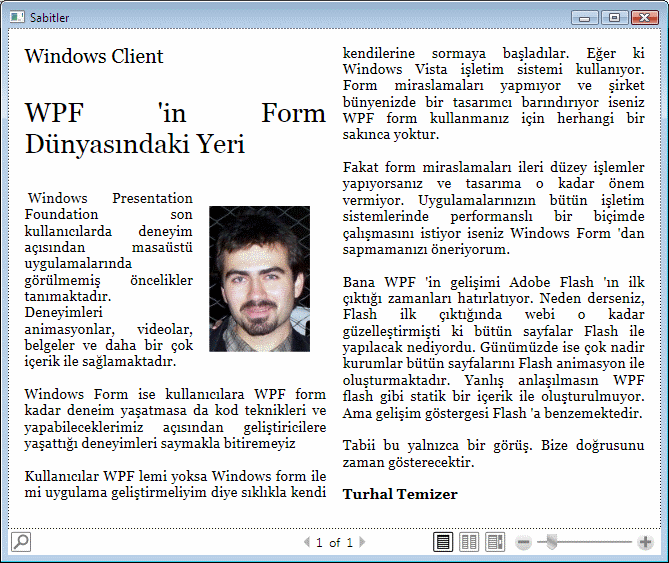Maximize the Sabitler window
Viewport: 669px width, 563px height.
click(614, 17)
